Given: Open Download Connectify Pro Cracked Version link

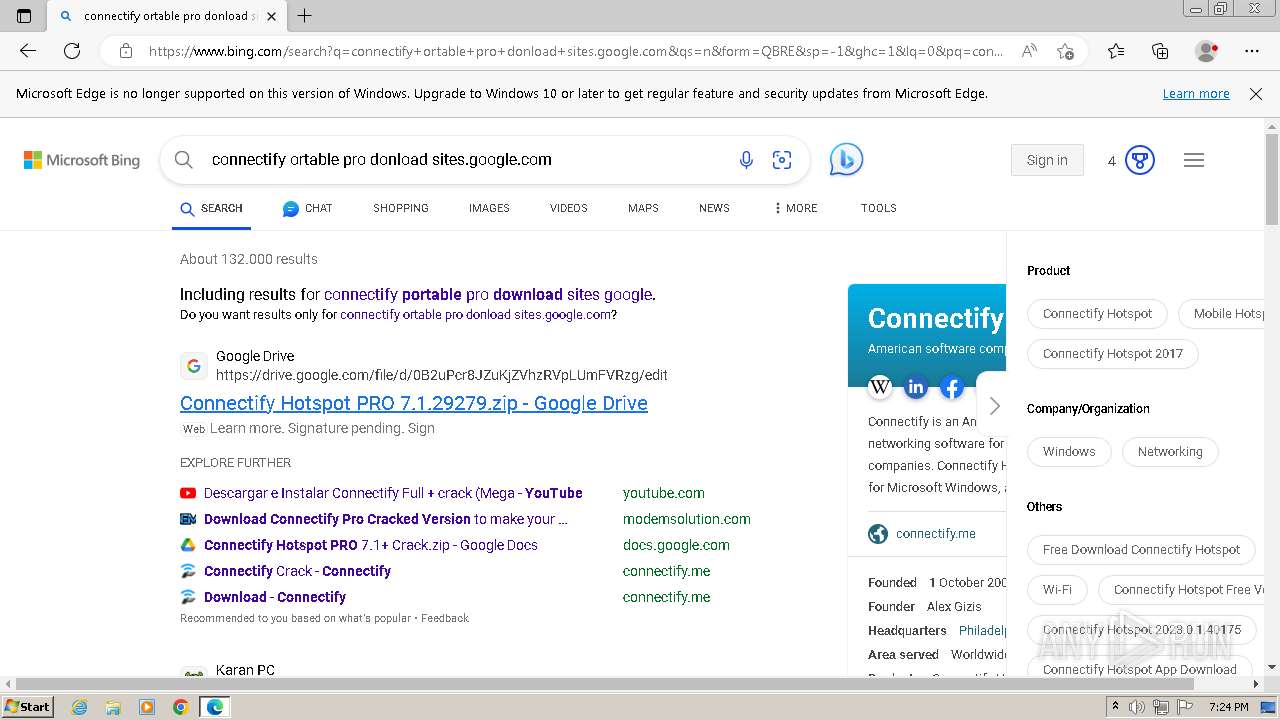Looking at the screenshot, I should click(x=386, y=519).
